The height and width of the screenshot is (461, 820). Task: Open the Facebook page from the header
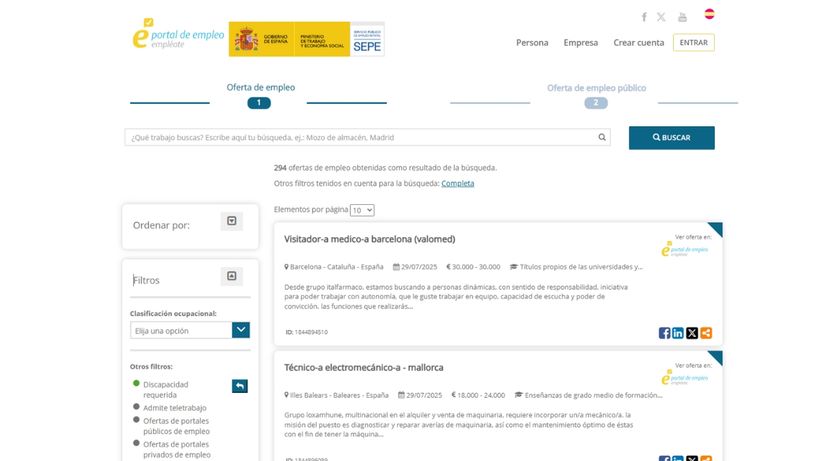click(x=644, y=17)
